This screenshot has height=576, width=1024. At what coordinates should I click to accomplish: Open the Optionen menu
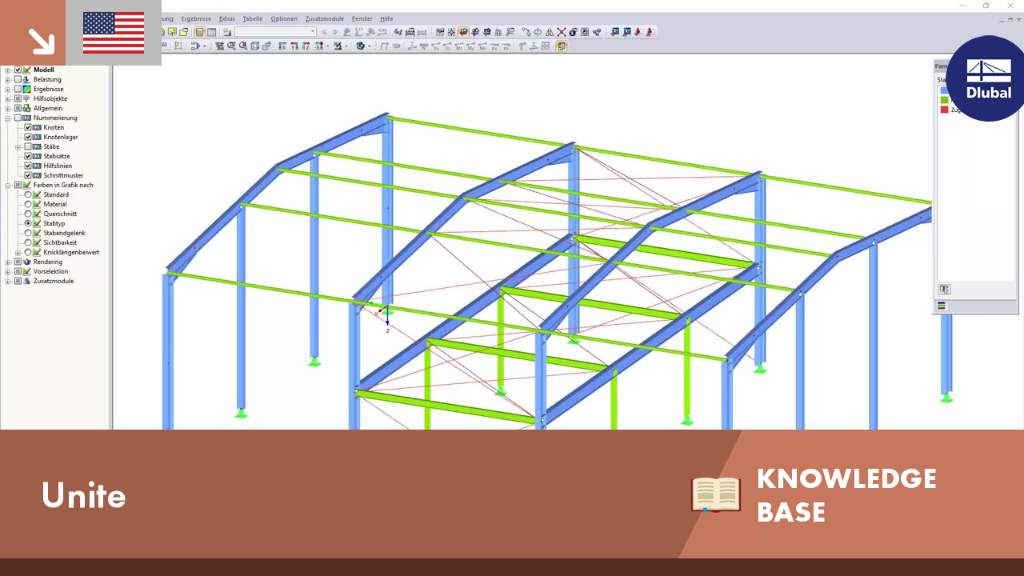pyautogui.click(x=284, y=19)
